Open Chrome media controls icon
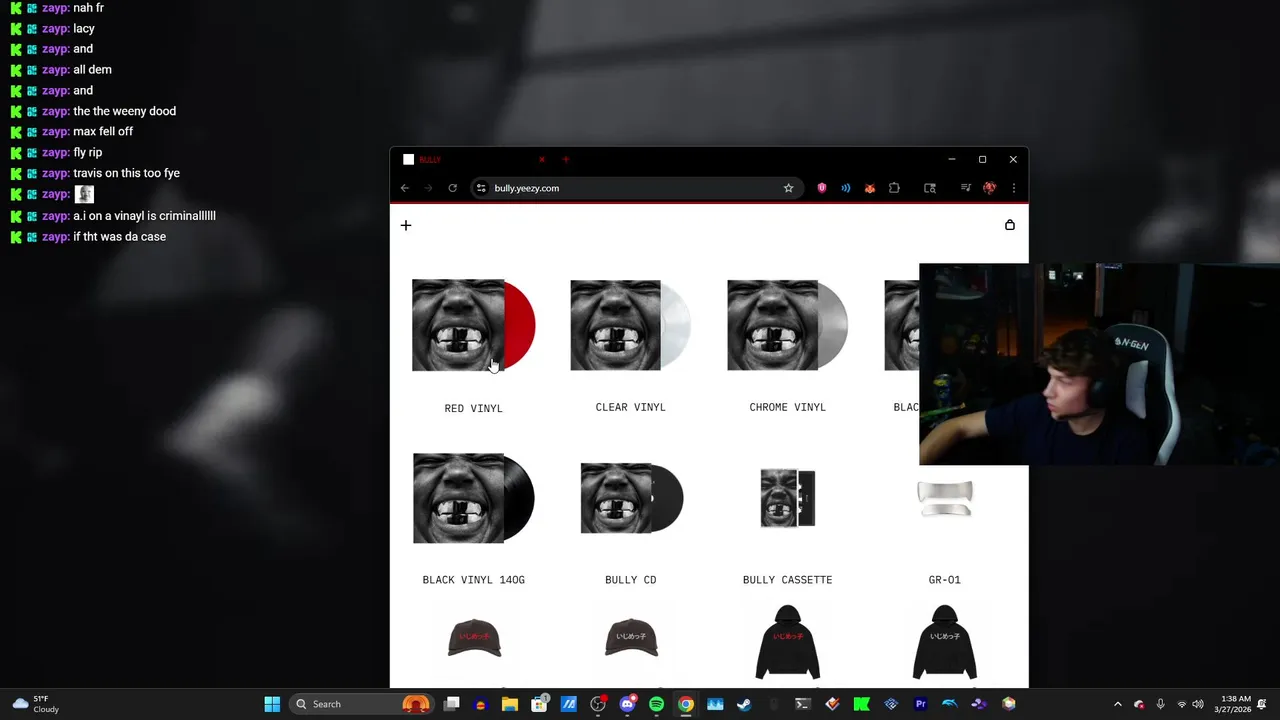Viewport: 1280px width, 720px height. (x=965, y=188)
